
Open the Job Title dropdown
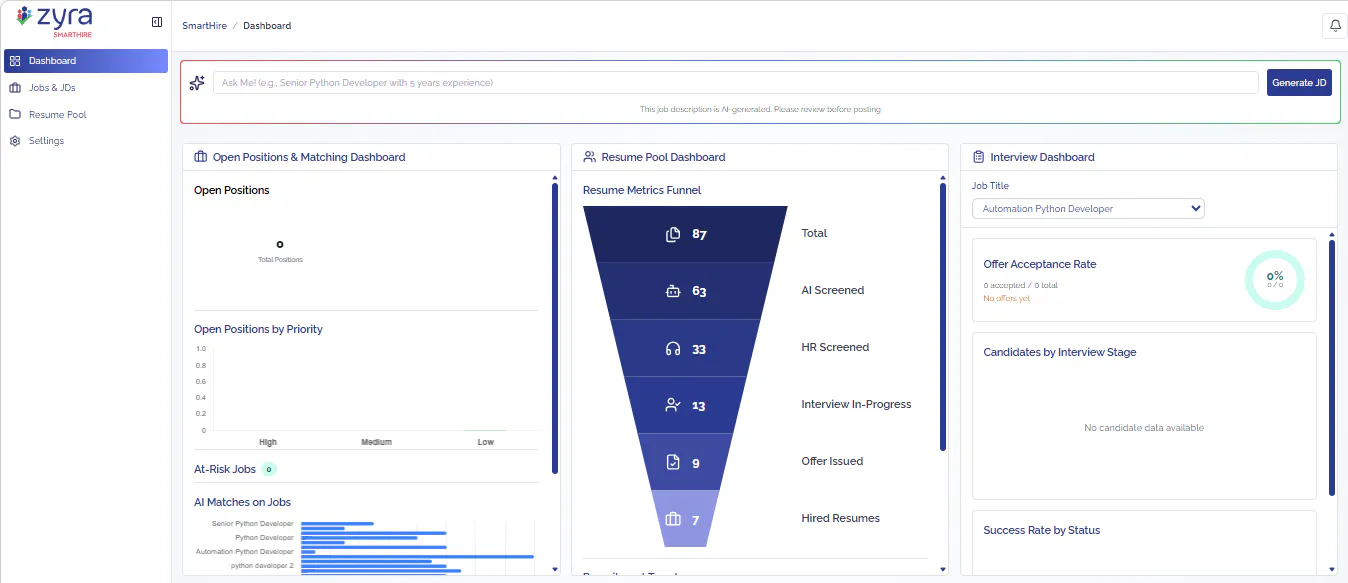(x=1088, y=209)
